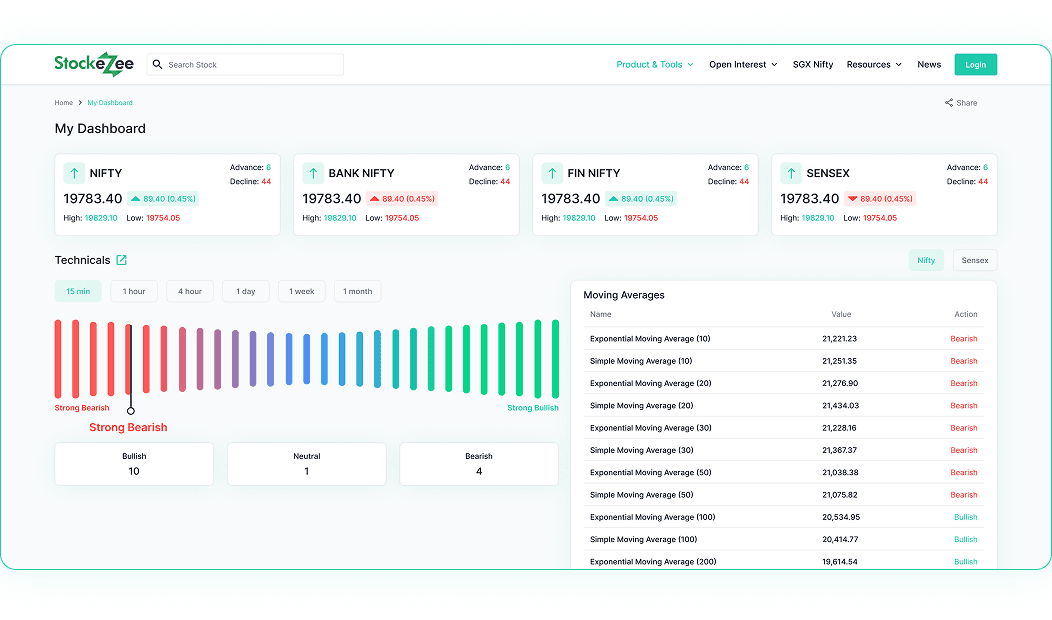
Task: Click the SENSEX up-arrow icon
Action: point(790,173)
